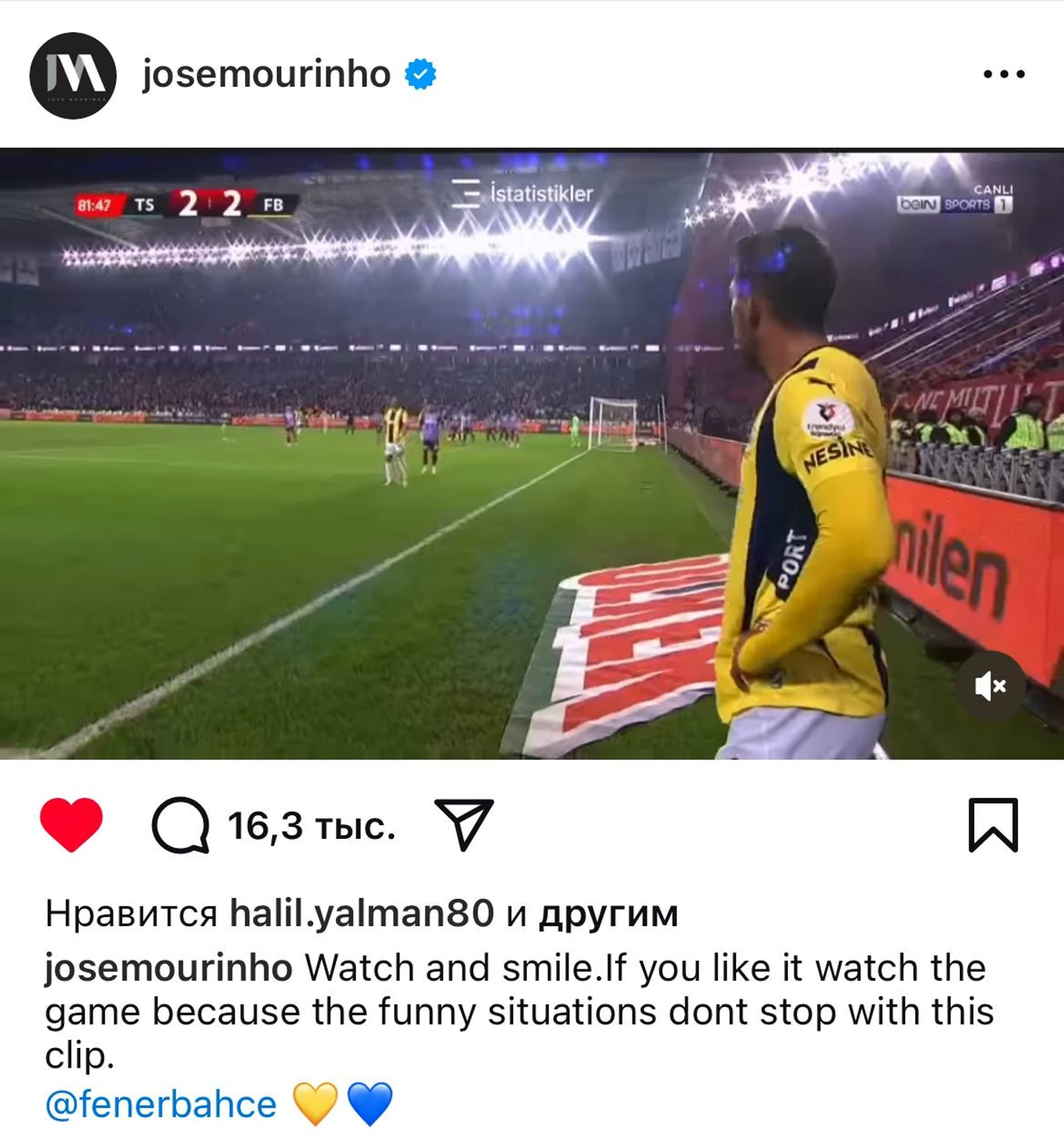Open the @fenerbahce mention
The height and width of the screenshot is (1134, 1064).
[161, 1103]
